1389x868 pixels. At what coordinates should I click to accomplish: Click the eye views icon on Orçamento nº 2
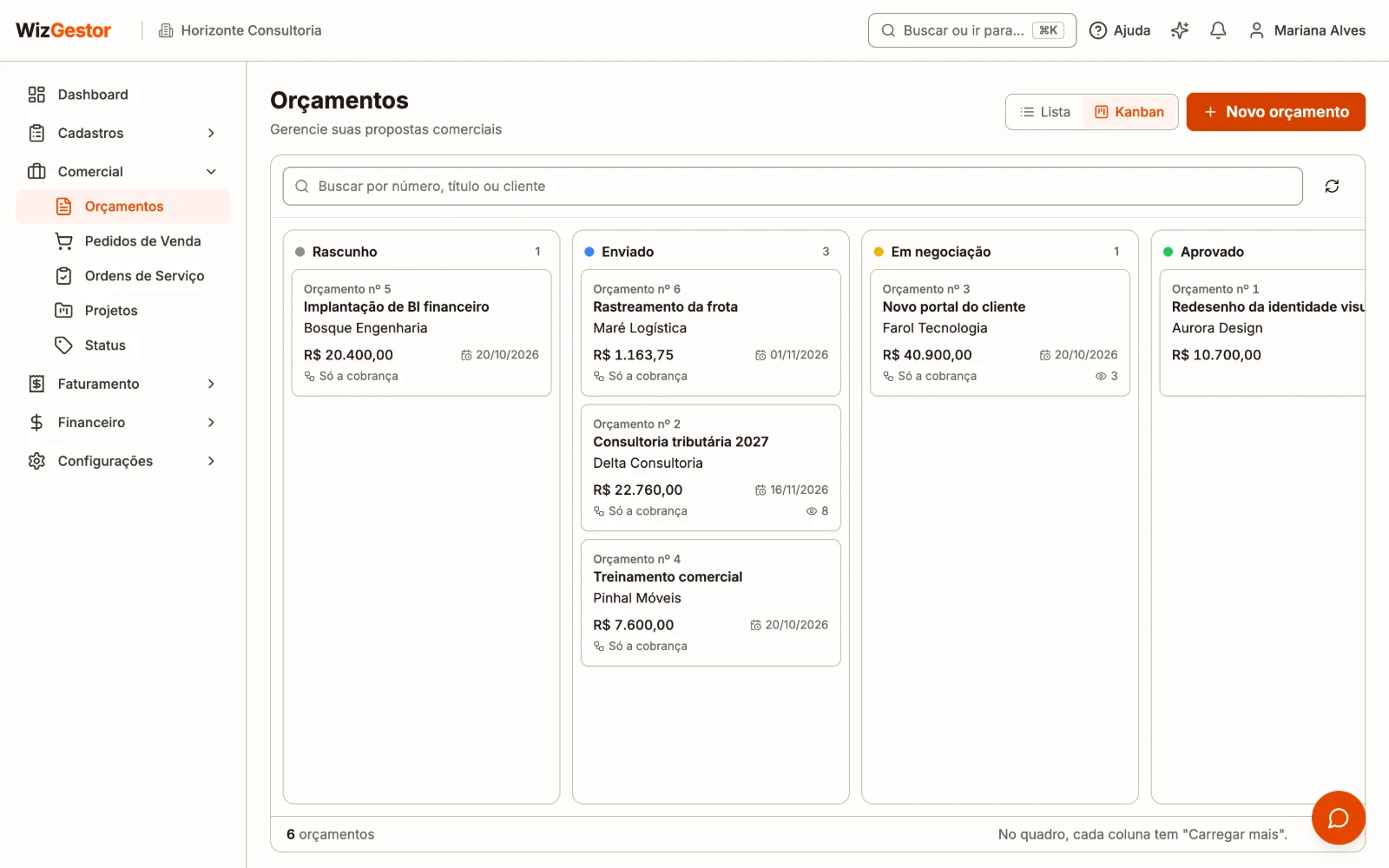click(x=812, y=511)
